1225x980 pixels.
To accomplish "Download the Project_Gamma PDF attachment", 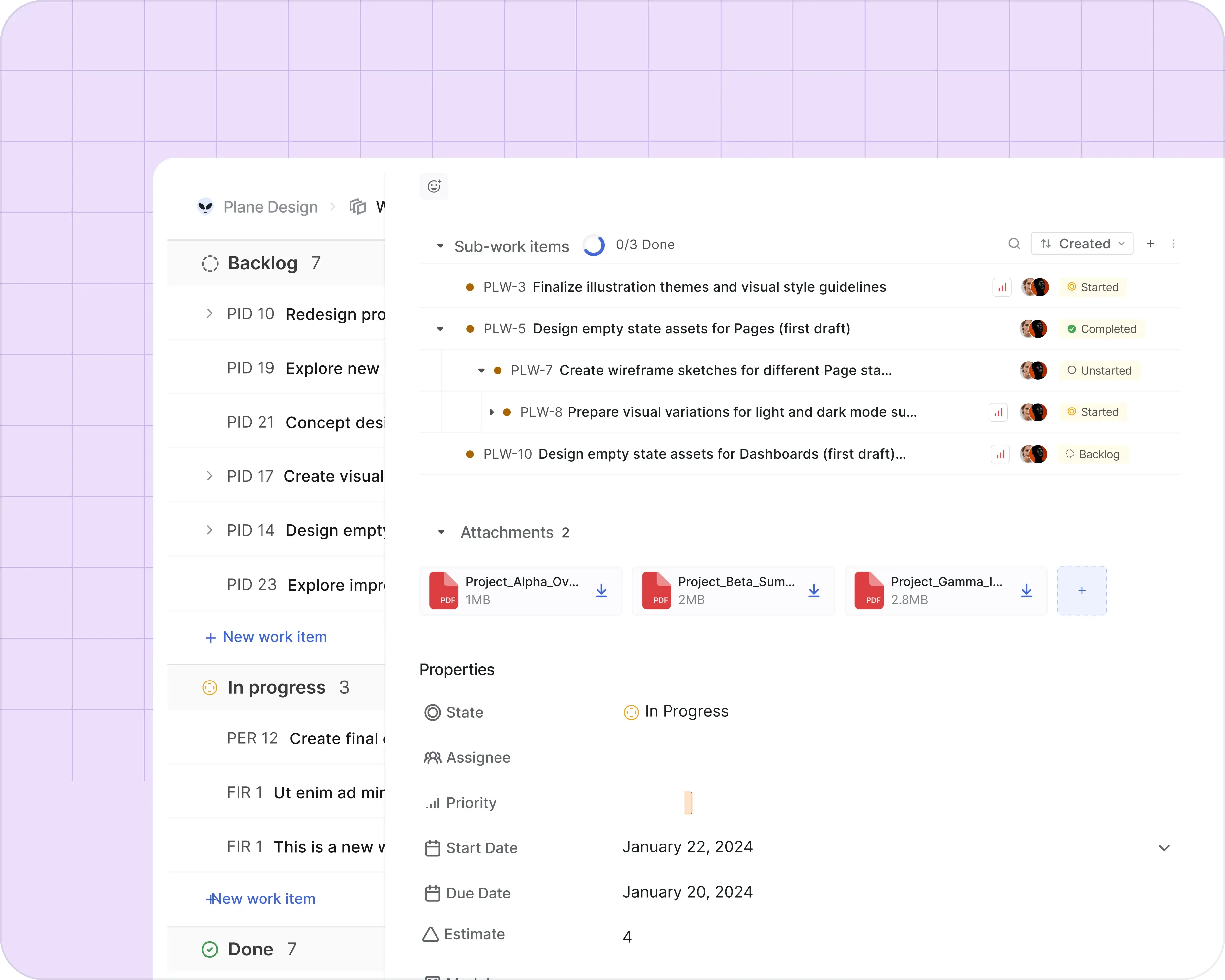I will pyautogui.click(x=1026, y=591).
